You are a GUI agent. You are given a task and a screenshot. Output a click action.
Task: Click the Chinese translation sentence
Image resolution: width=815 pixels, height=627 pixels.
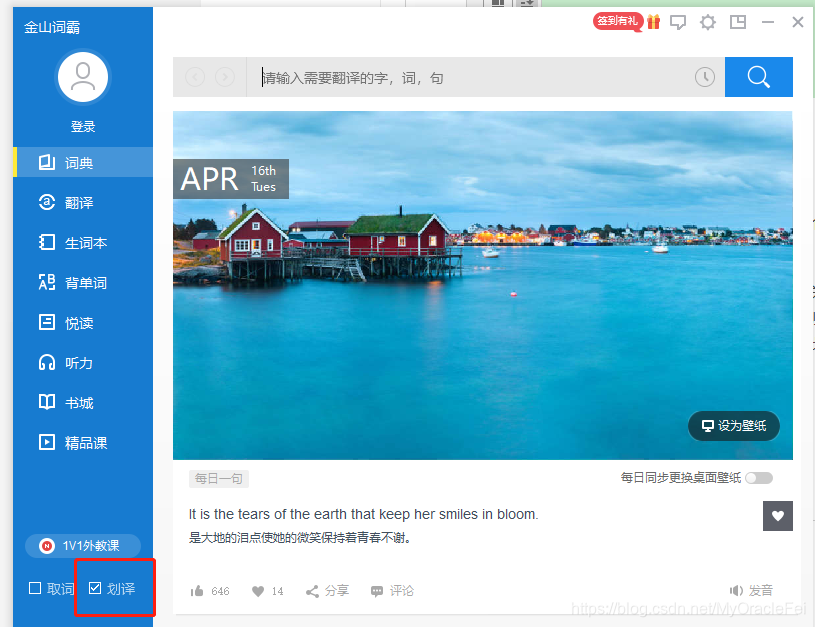[x=300, y=538]
